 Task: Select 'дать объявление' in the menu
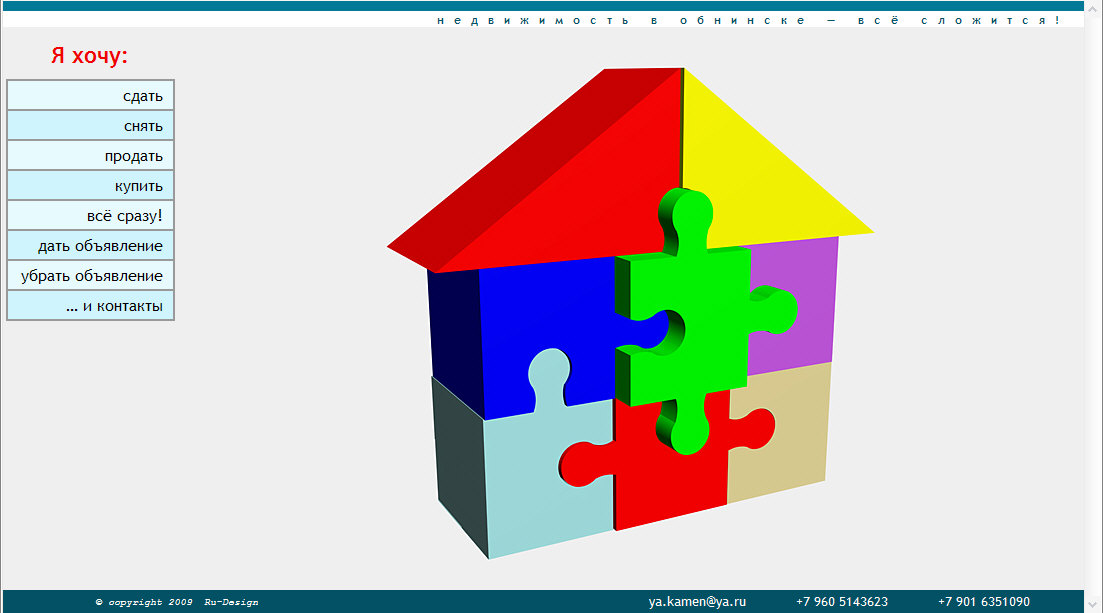click(x=90, y=246)
